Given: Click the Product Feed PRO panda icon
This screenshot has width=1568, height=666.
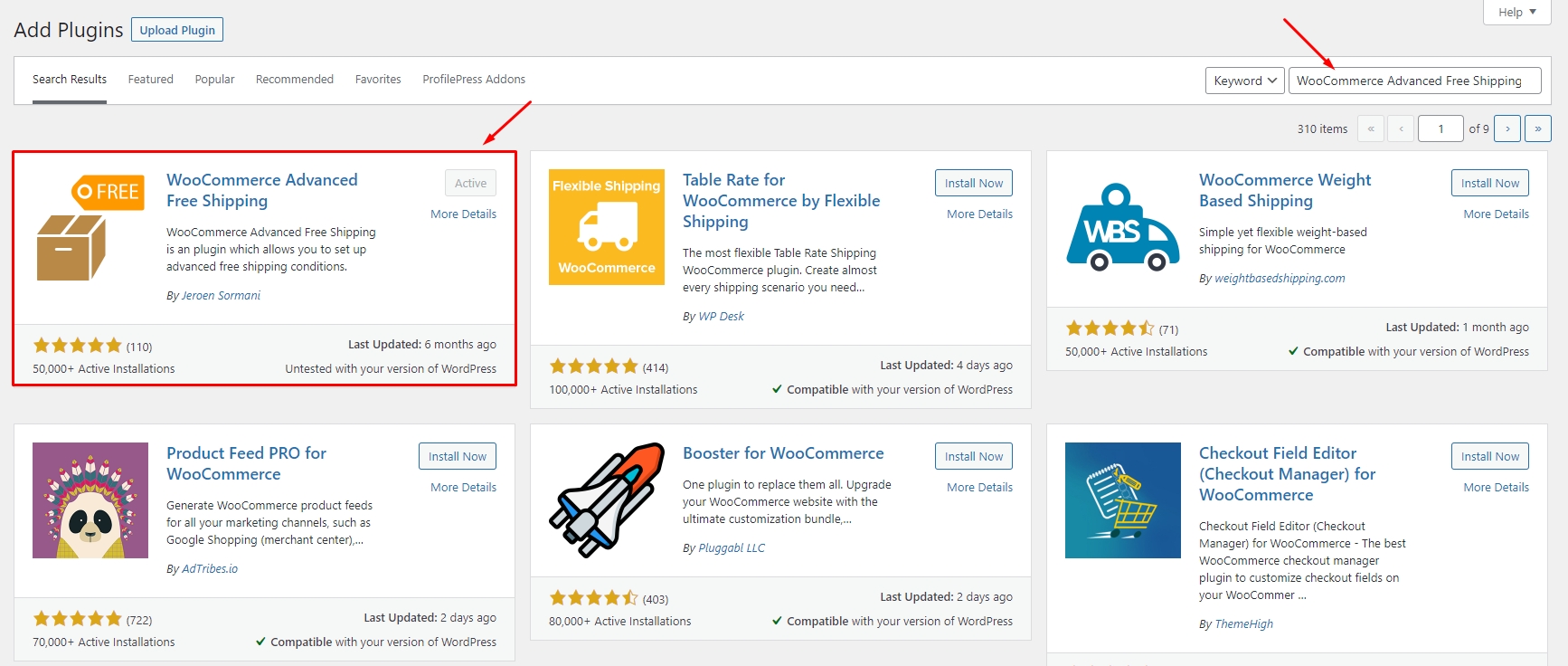Looking at the screenshot, I should point(90,500).
